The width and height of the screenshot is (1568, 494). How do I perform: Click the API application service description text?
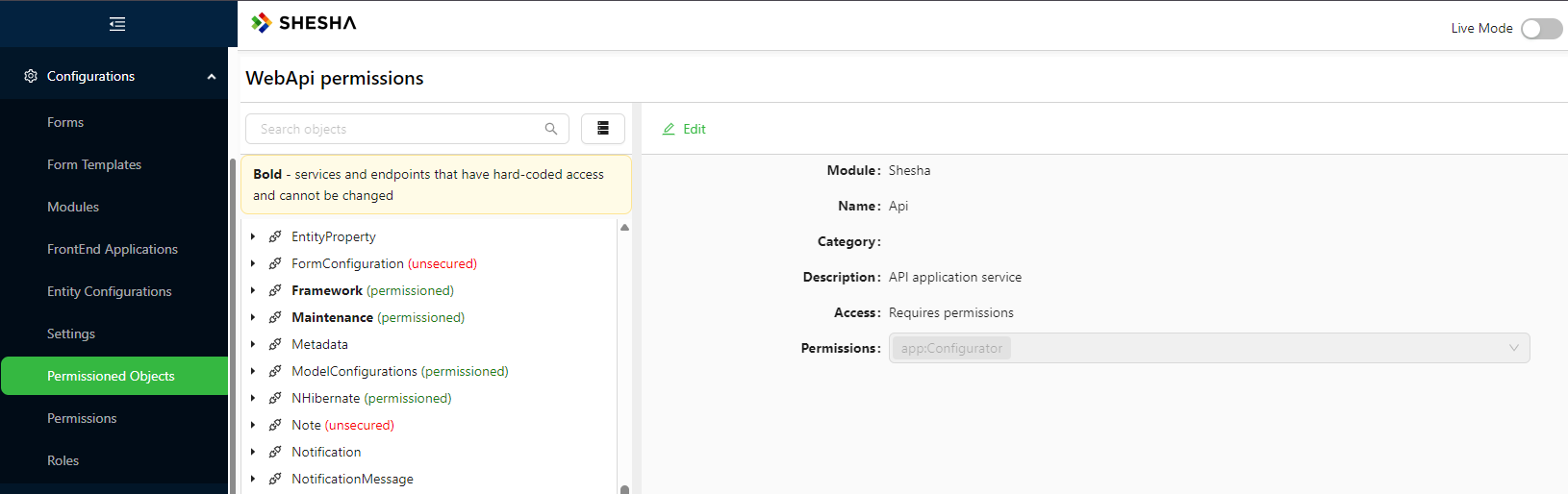[955, 277]
